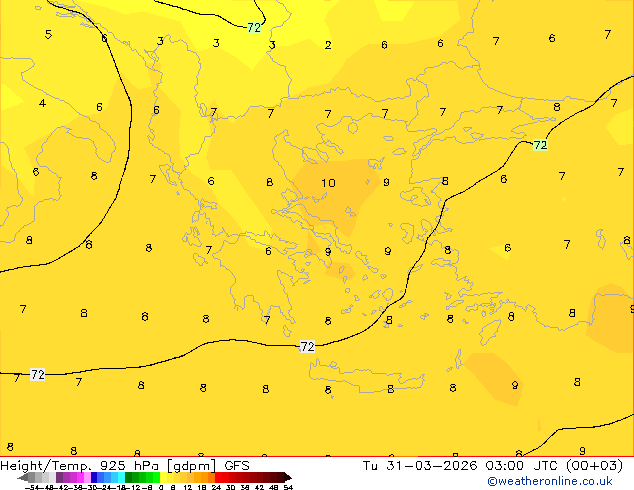
Task: Click the legend tick label 12
Action: coord(188,488)
